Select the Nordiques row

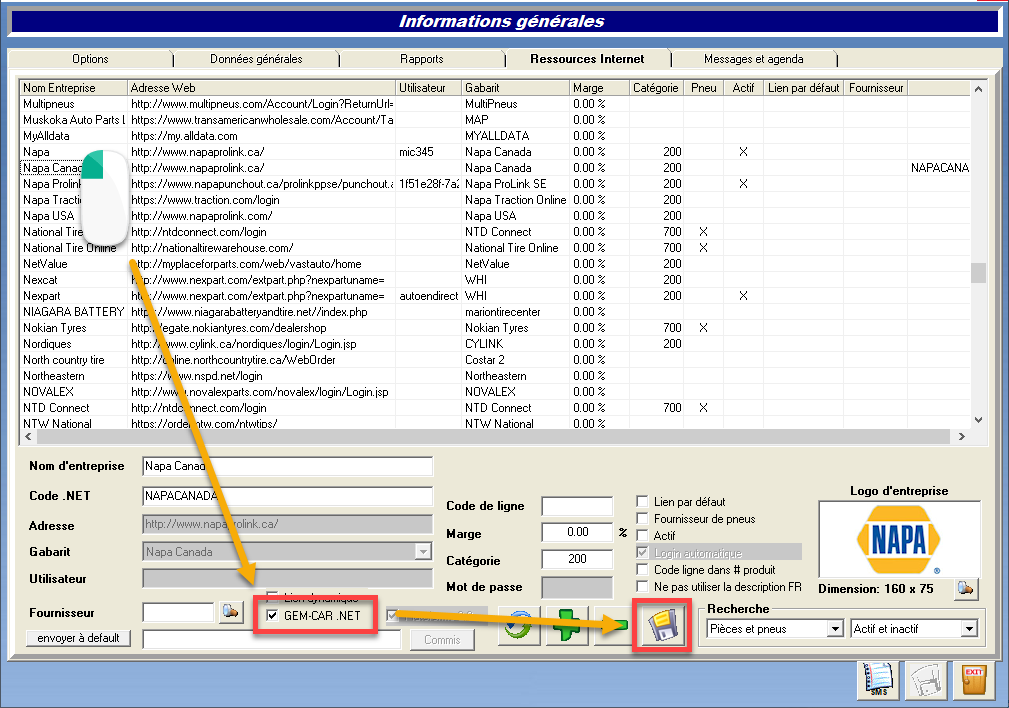coord(494,344)
